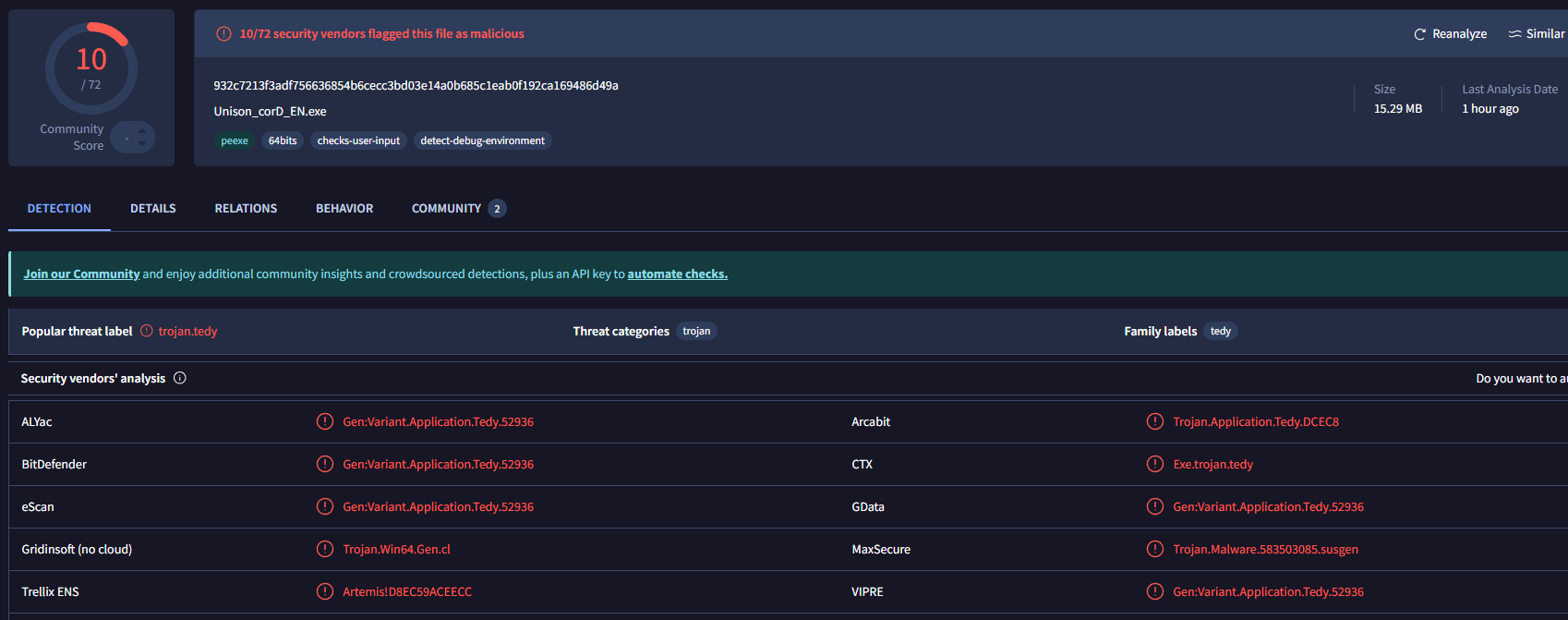
Task: Click the Community Score label
Action: [x=72, y=138]
